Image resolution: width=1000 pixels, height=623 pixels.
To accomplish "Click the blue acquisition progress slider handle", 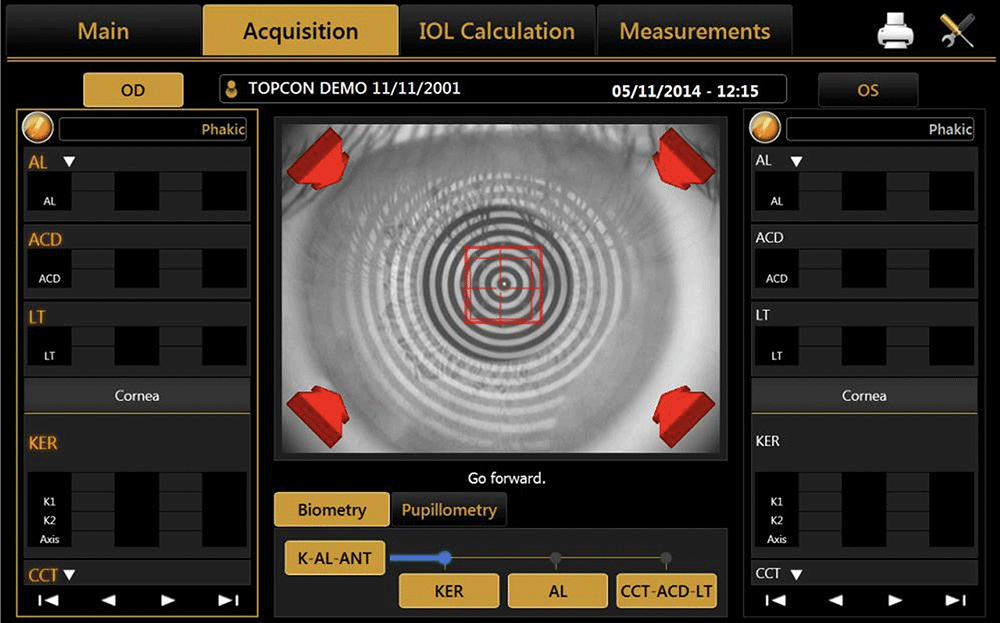I will tap(445, 558).
